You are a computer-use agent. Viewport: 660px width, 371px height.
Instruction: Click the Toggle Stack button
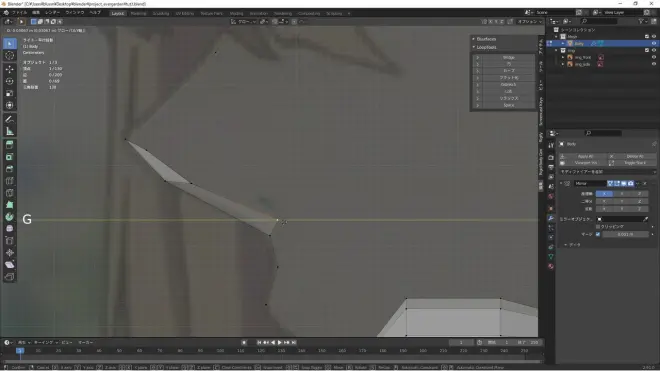tap(632, 163)
